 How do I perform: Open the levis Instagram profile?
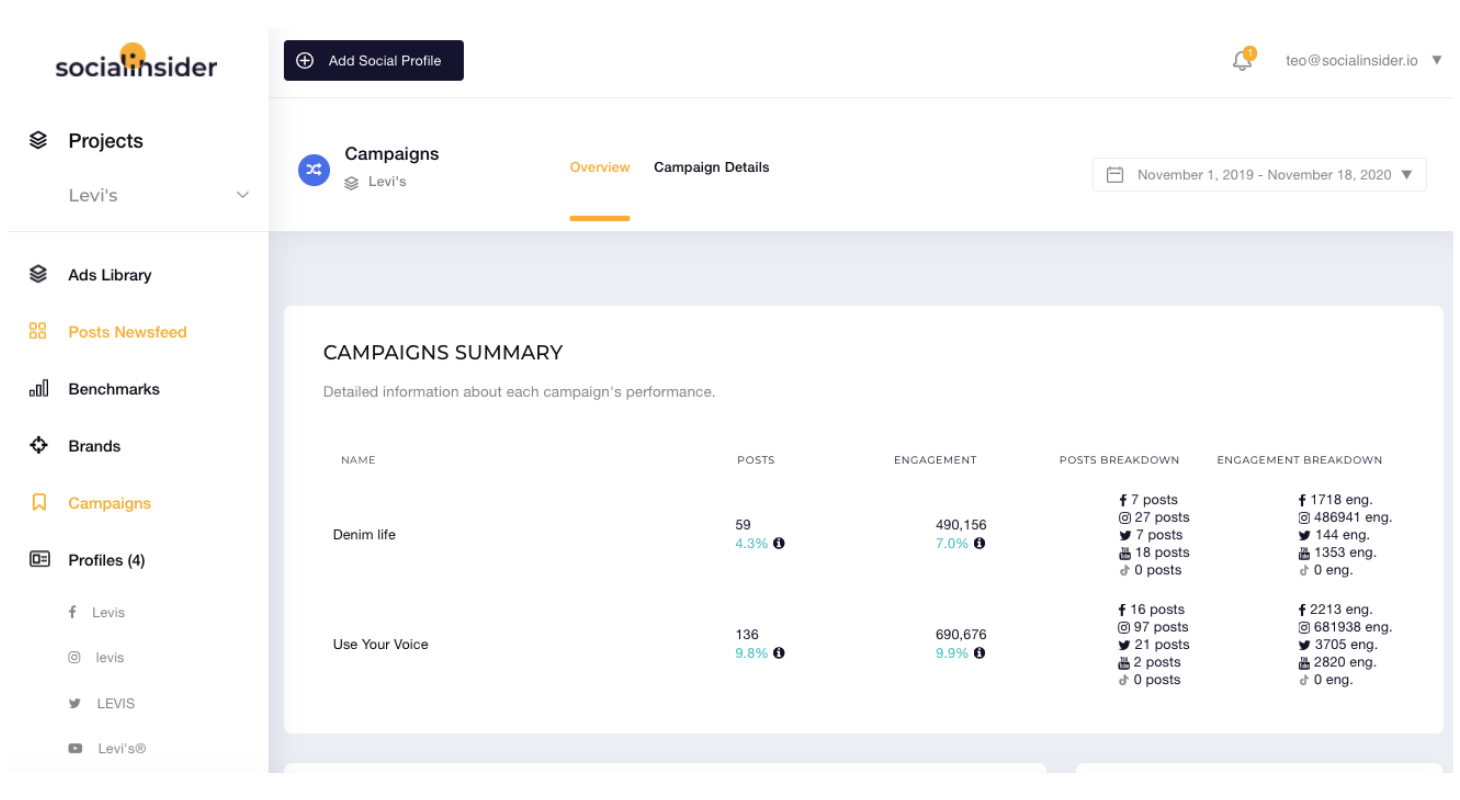coord(110,657)
